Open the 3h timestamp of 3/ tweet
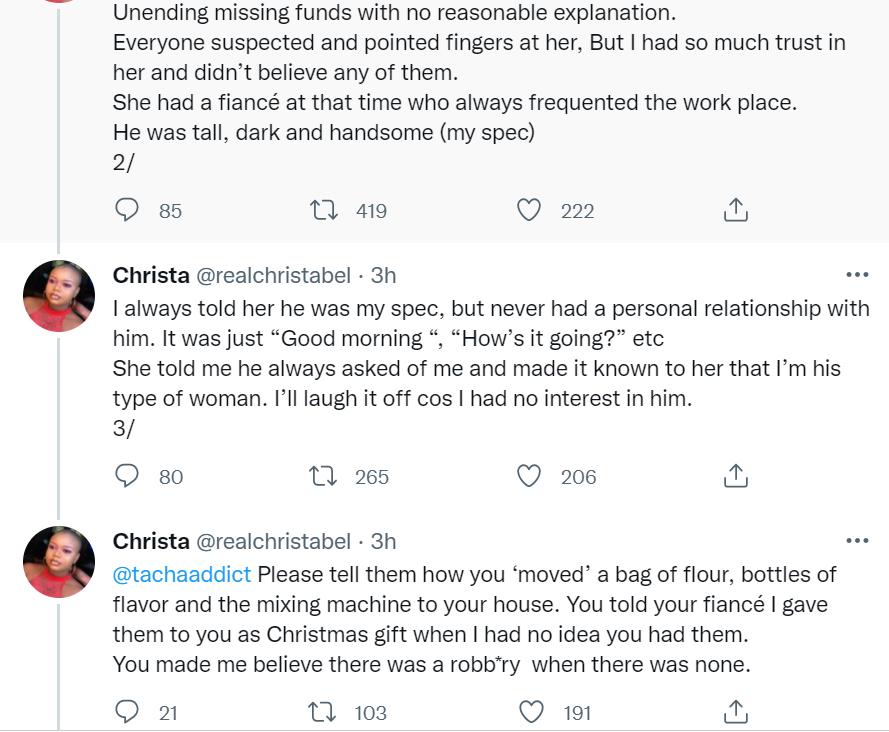 (383, 275)
